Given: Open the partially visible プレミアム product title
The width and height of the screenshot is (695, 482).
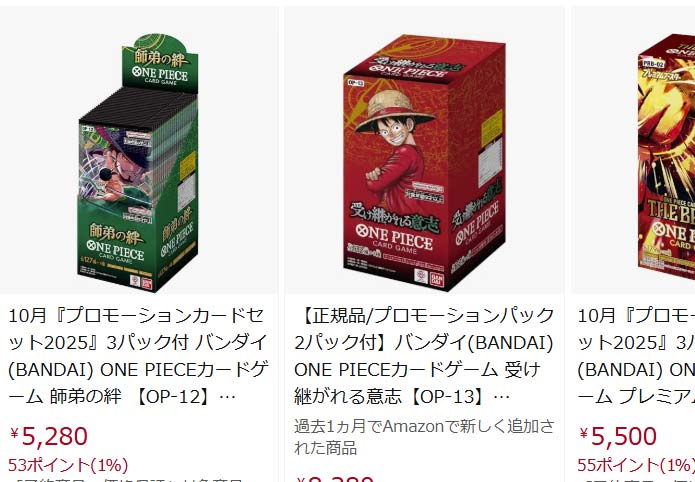Looking at the screenshot, I should coord(636,356).
